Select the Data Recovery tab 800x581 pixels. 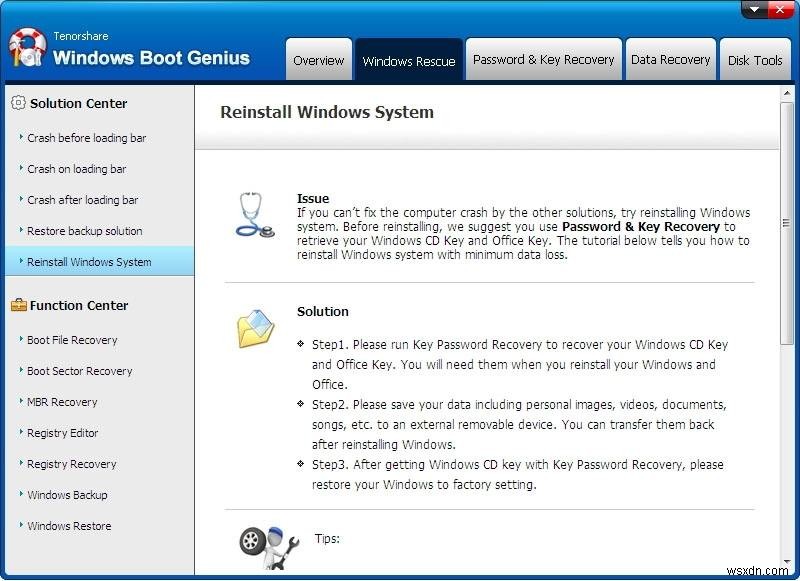click(x=670, y=60)
